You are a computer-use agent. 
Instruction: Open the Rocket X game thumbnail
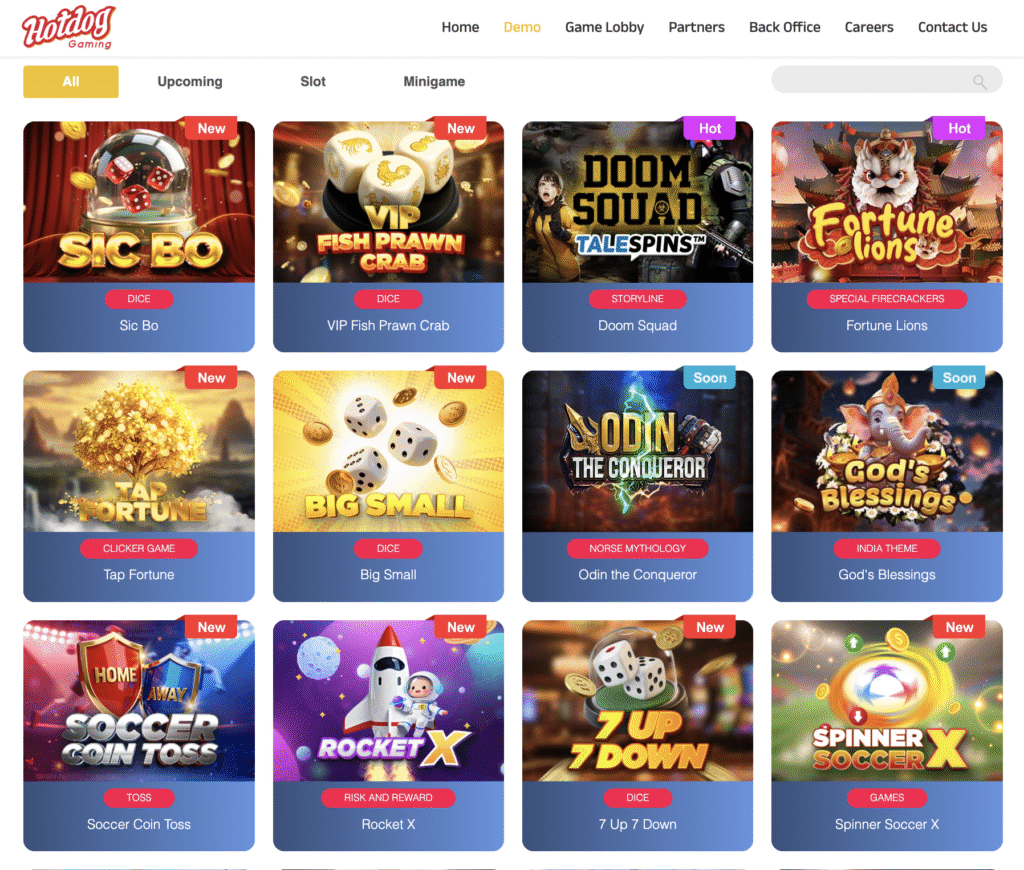[x=389, y=701]
